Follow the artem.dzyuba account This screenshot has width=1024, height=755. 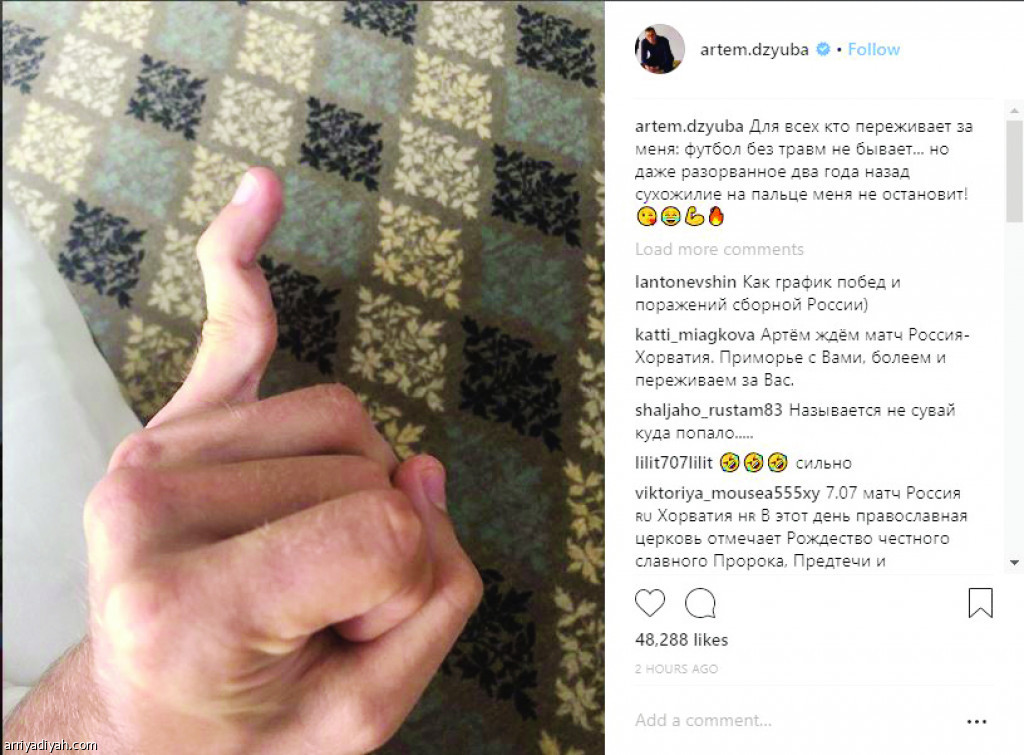click(x=874, y=49)
